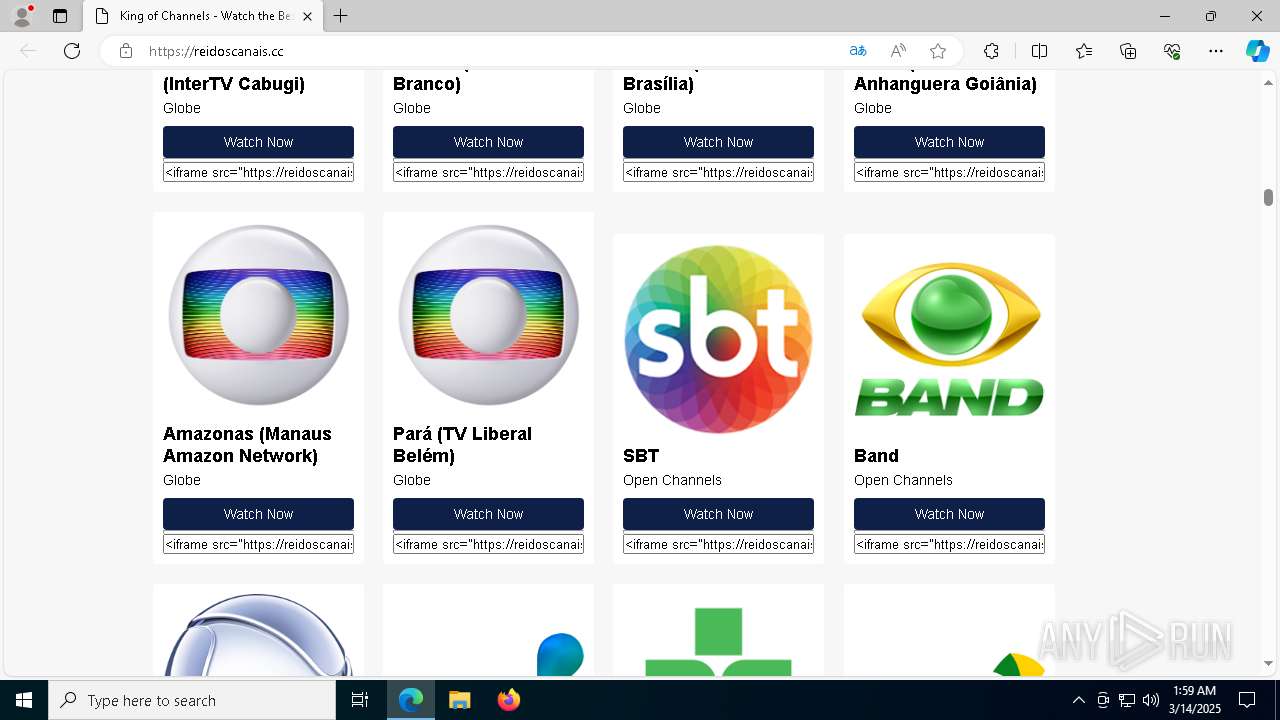The image size is (1280, 720).
Task: Open the tab actions menu icon
Action: click(x=60, y=16)
